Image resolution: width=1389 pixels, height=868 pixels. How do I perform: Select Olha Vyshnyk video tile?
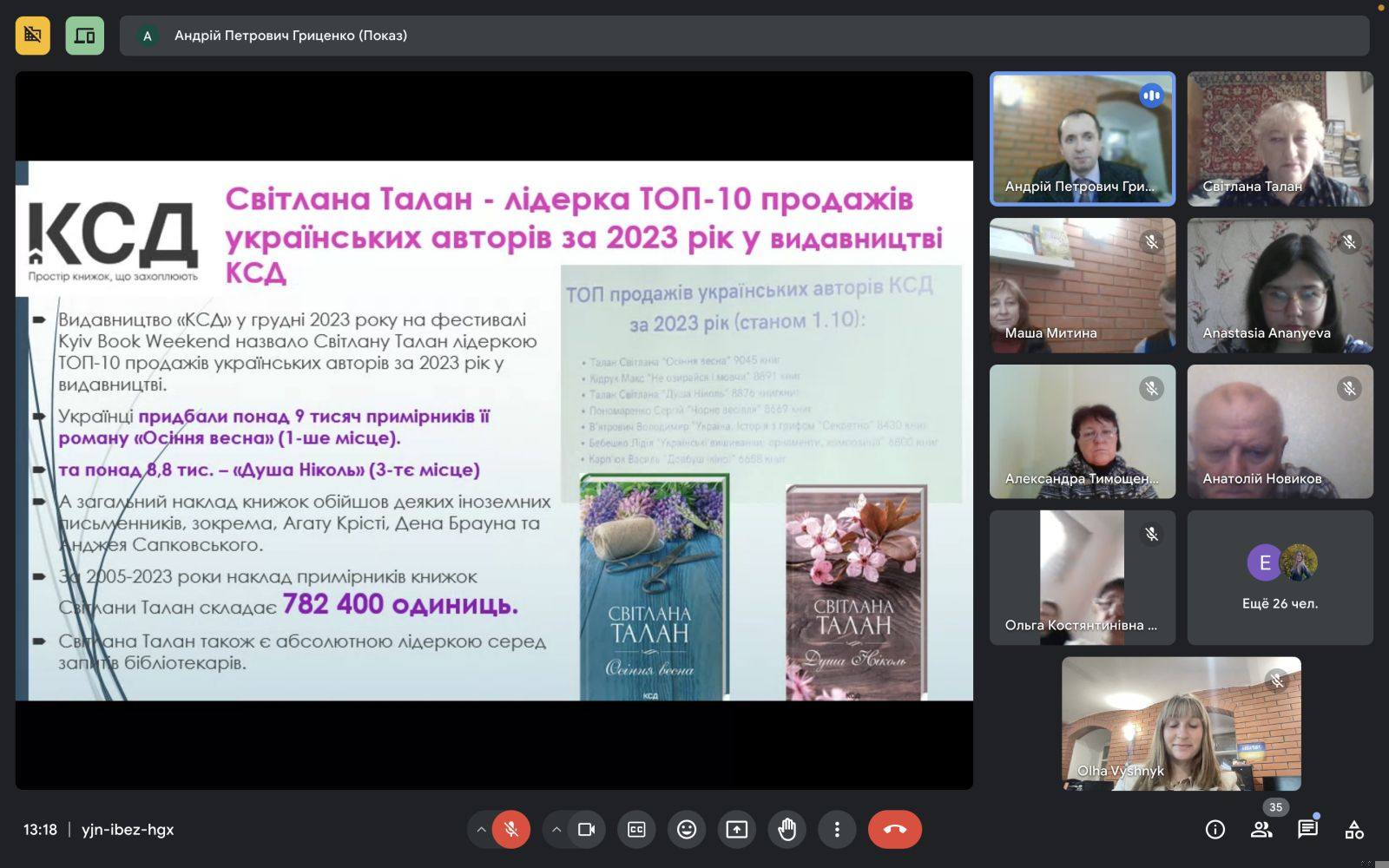tap(1181, 724)
